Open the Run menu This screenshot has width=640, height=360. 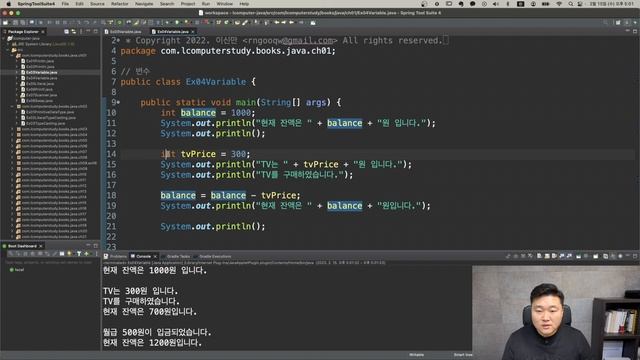coord(206,4)
